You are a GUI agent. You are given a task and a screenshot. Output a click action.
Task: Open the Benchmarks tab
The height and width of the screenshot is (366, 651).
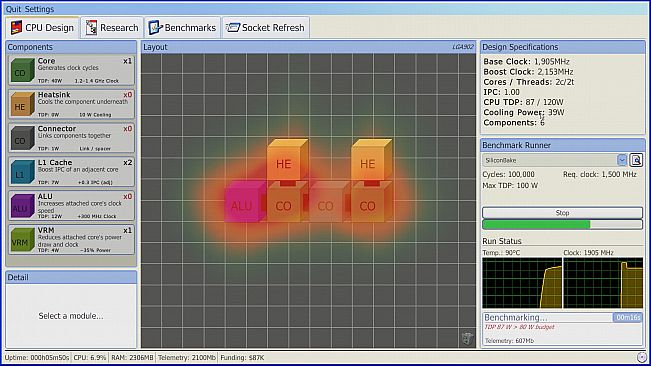tap(182, 28)
